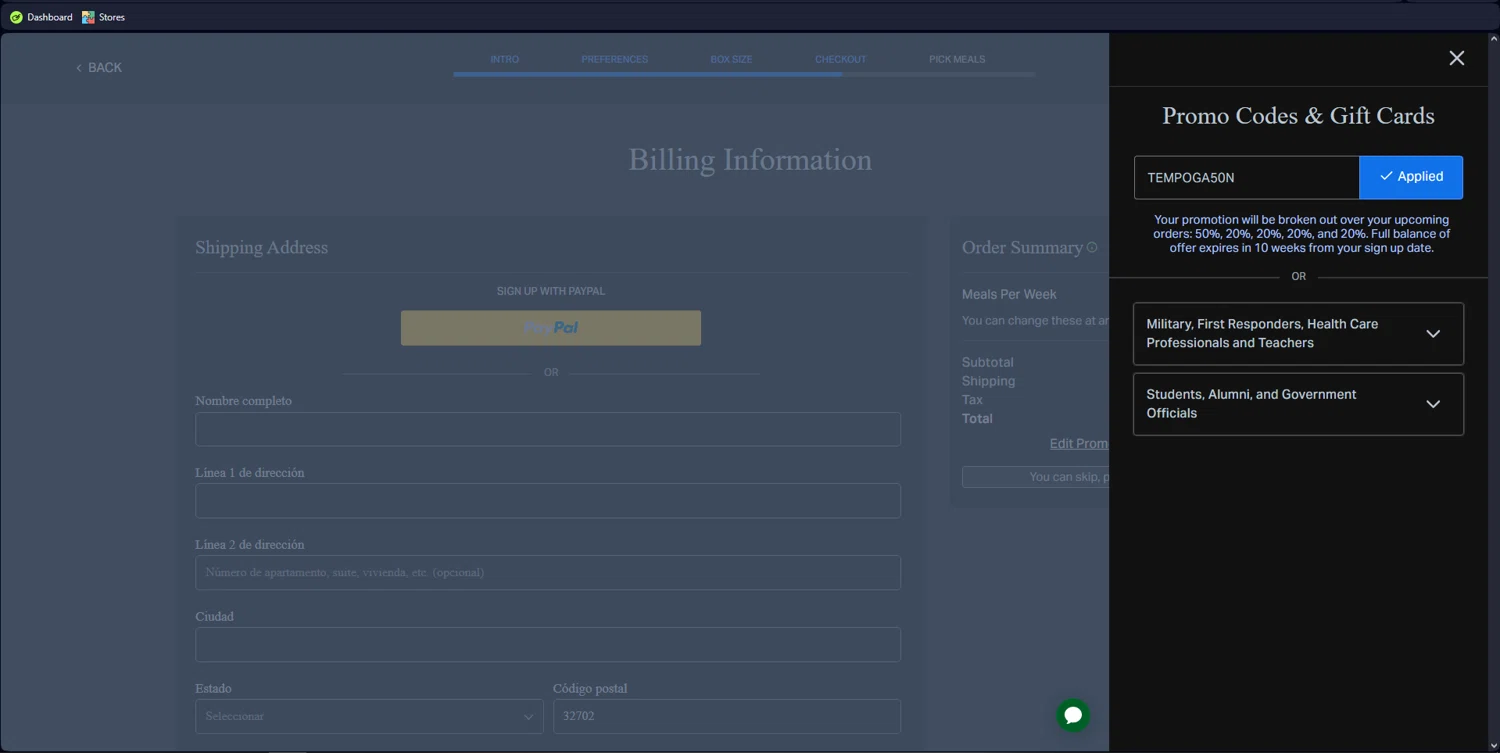This screenshot has width=1500, height=753.
Task: Close the Promo Codes panel
Action: coord(1456,58)
